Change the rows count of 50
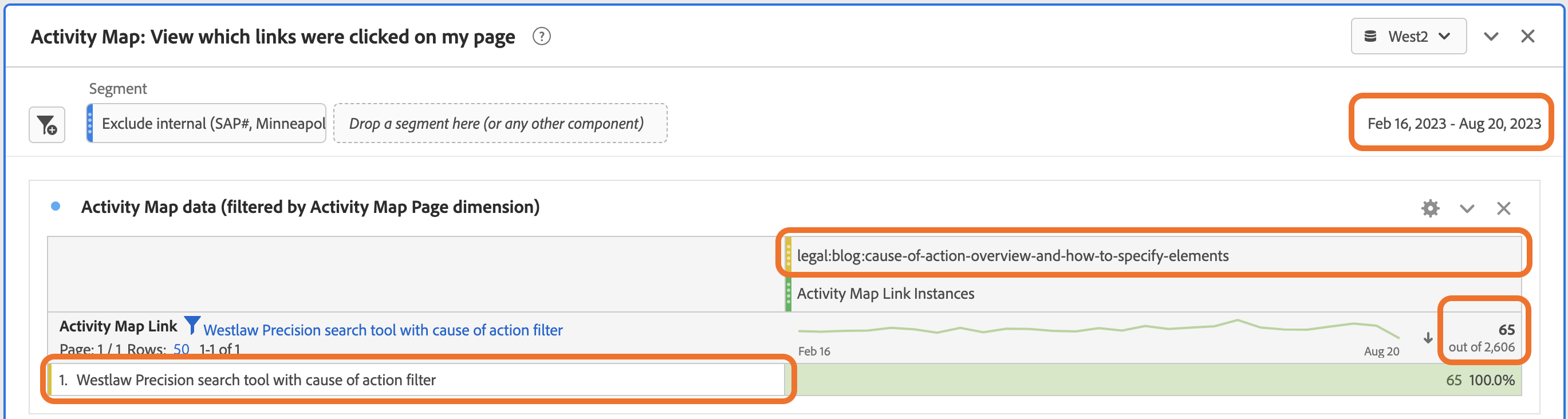Viewport: 1568px width, 419px height. point(181,349)
